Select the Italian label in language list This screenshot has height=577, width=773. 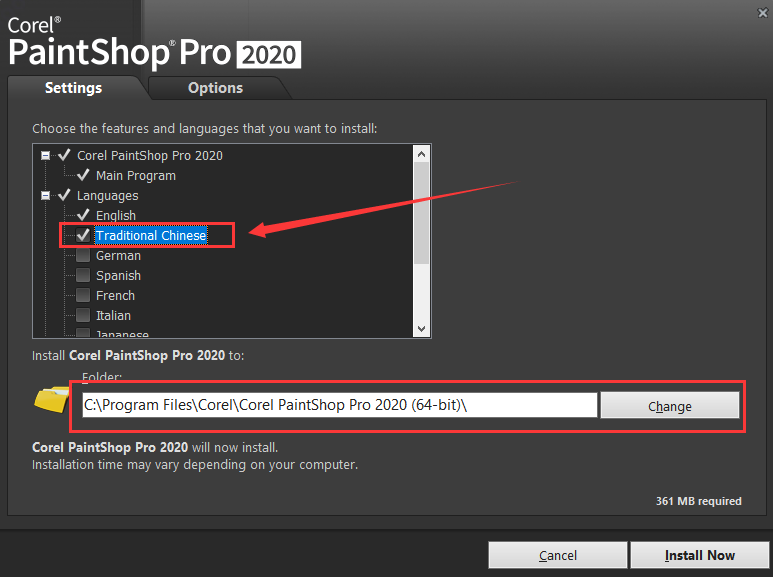(113, 316)
